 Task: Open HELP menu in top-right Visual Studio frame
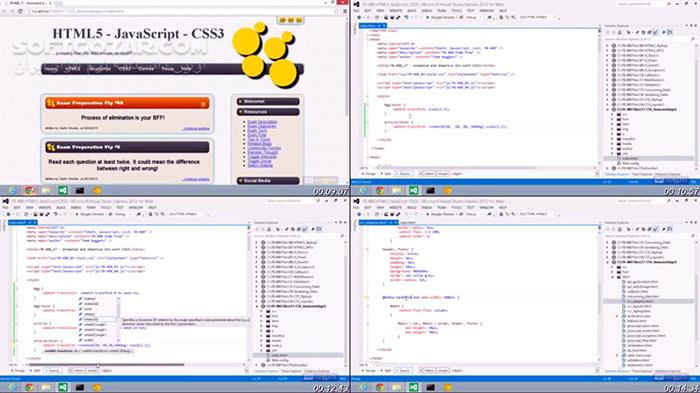[503, 11]
